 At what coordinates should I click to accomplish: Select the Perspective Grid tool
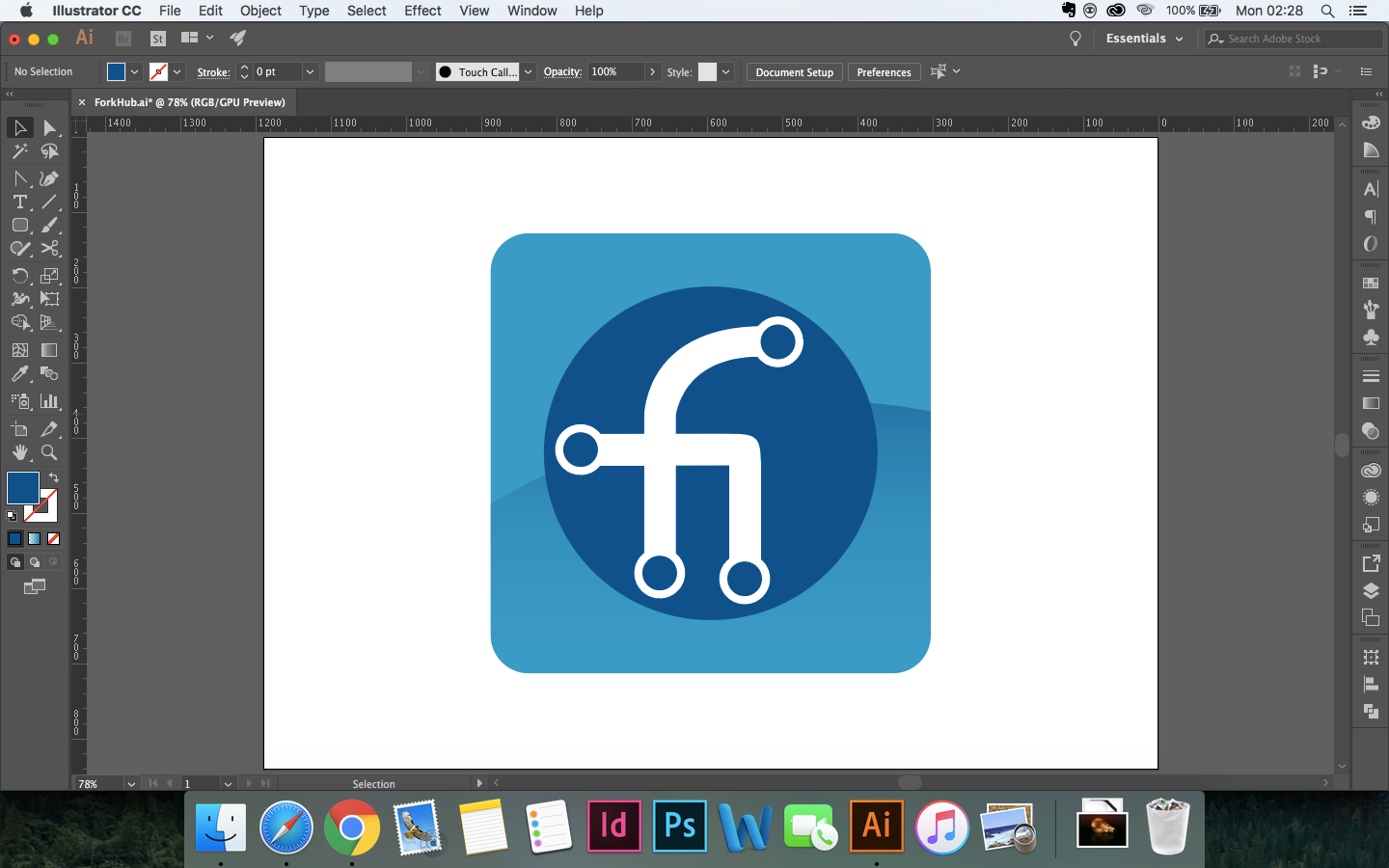coord(49,322)
